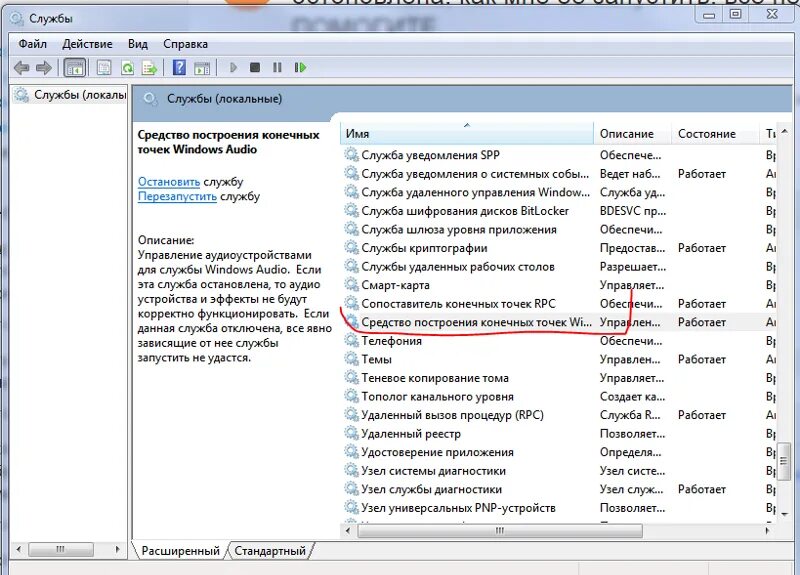Click the Refresh toolbar icon
The width and height of the screenshot is (800, 575).
point(127,68)
